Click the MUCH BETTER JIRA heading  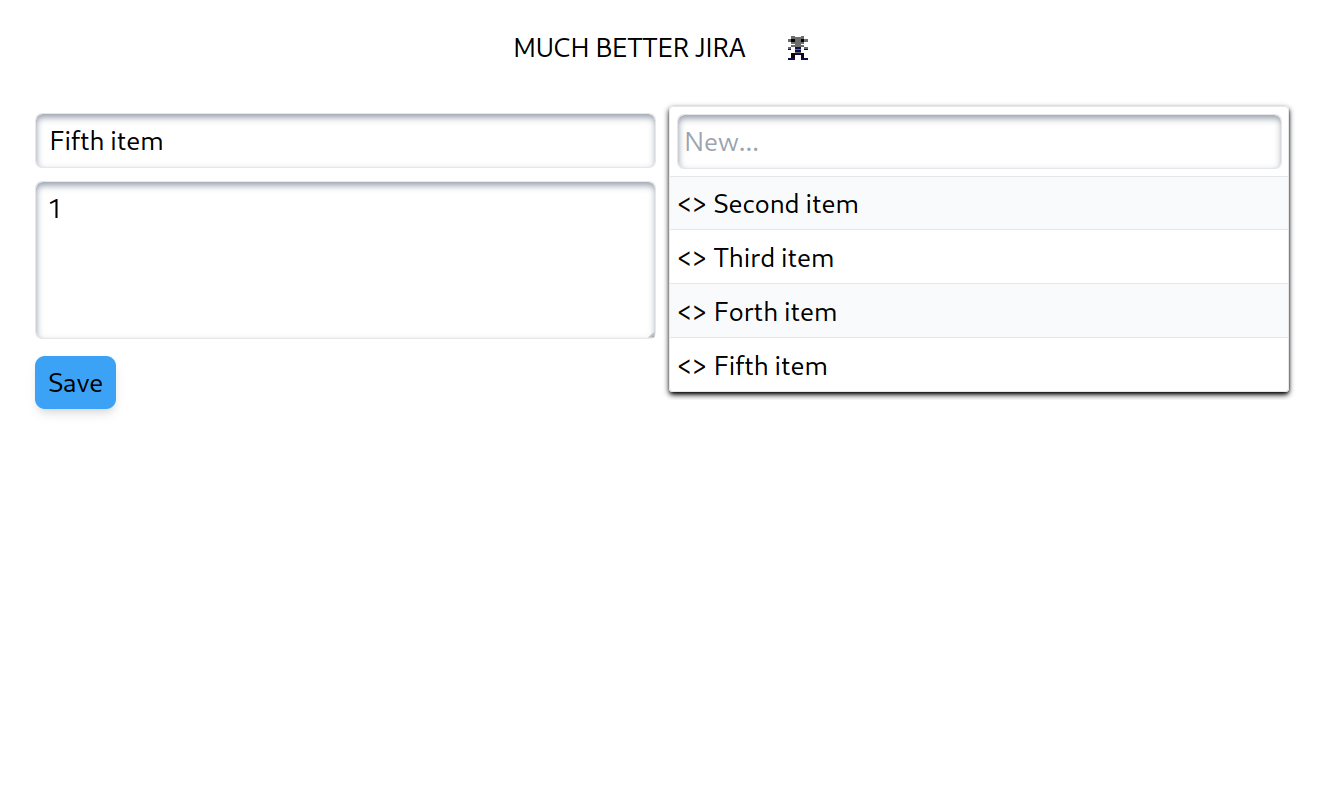pos(629,48)
